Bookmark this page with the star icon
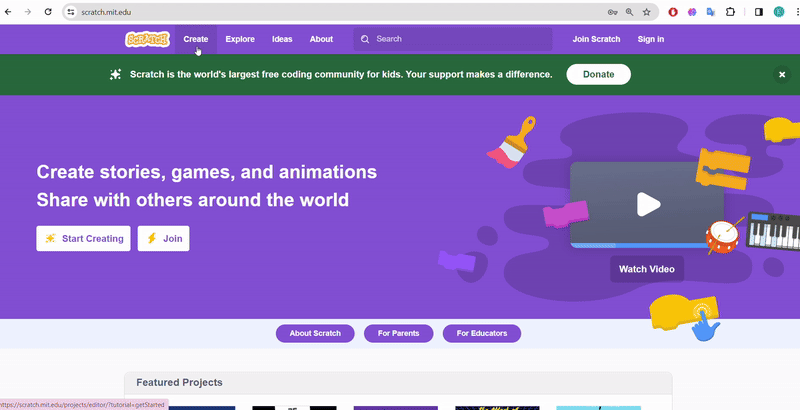Screen dimensions: 800x410 click(647, 12)
